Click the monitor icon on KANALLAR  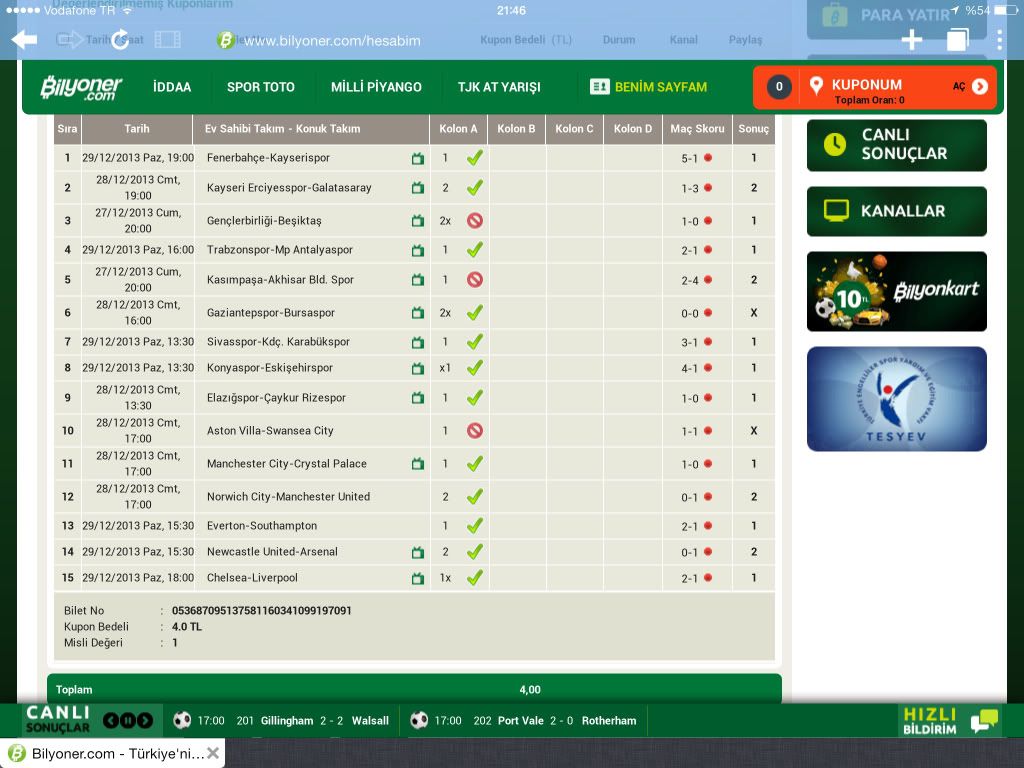pyautogui.click(x=836, y=210)
